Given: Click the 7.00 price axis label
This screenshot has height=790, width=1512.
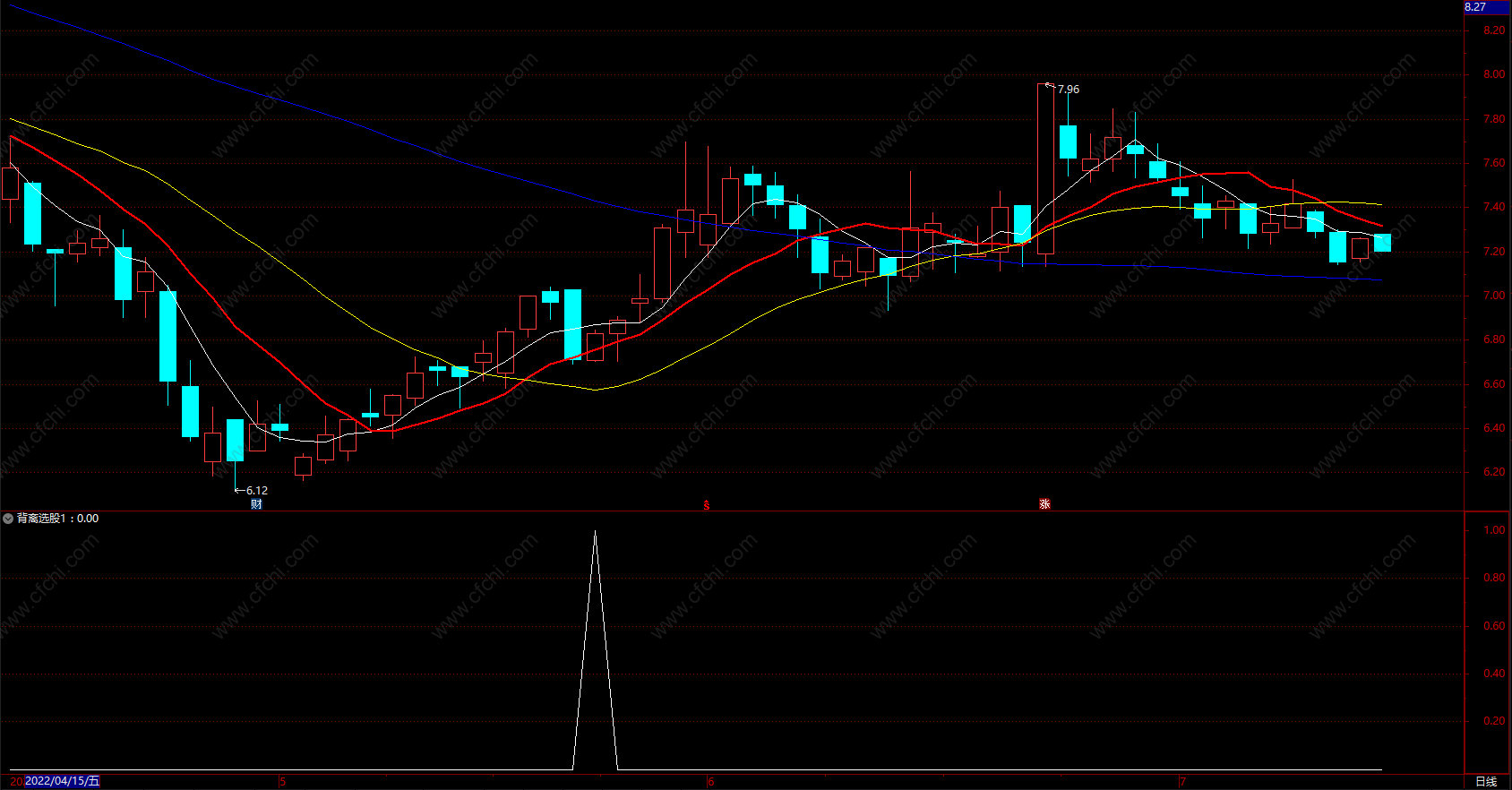Looking at the screenshot, I should click(1494, 296).
